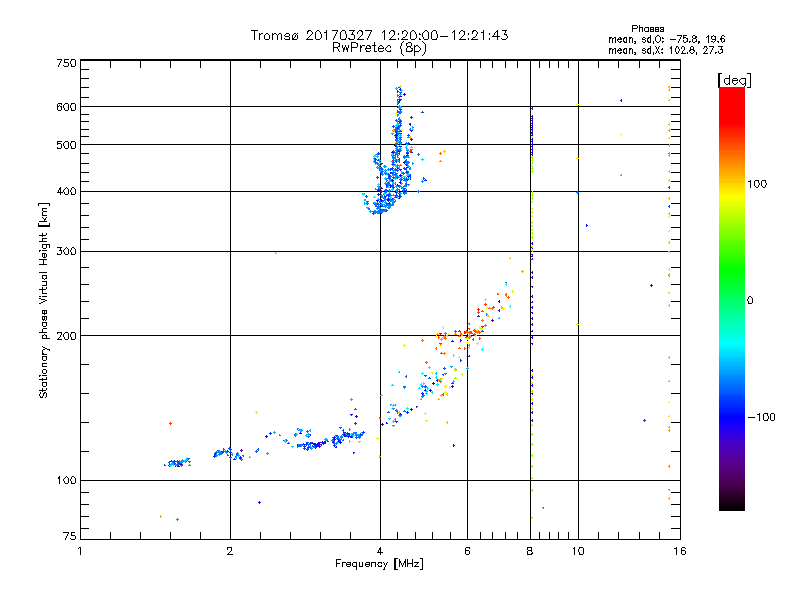Click the x-axis tick label '1'
The height and width of the screenshot is (600, 800).
point(80,551)
